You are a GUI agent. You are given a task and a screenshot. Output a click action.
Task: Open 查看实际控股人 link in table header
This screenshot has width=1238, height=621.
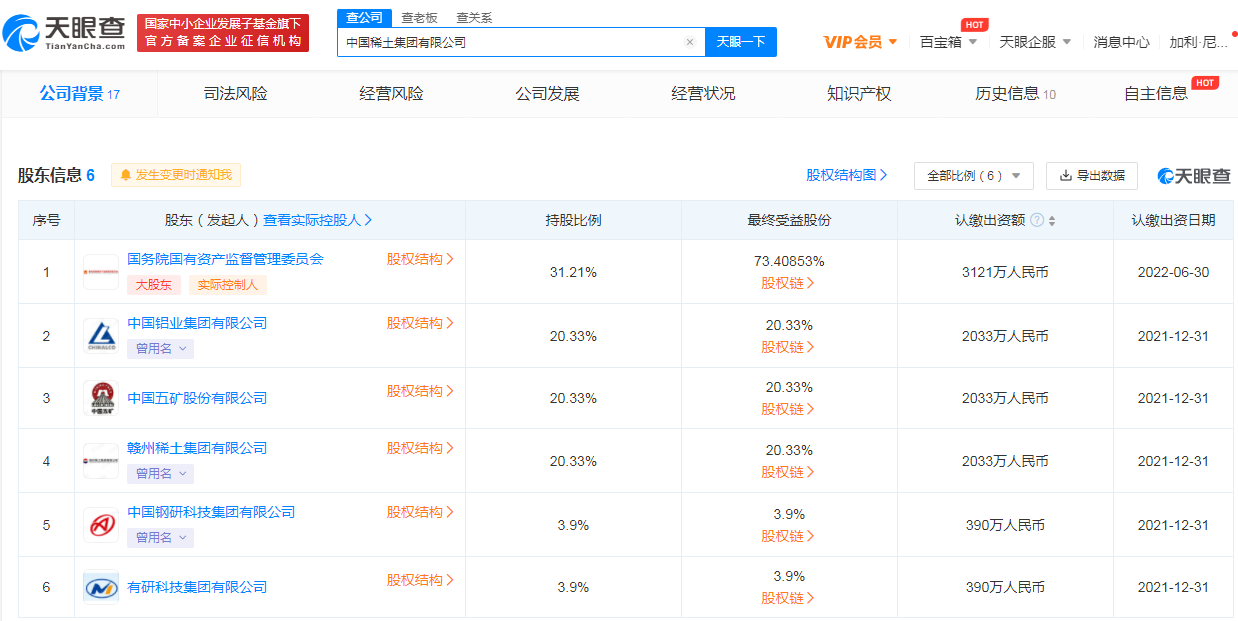318,220
